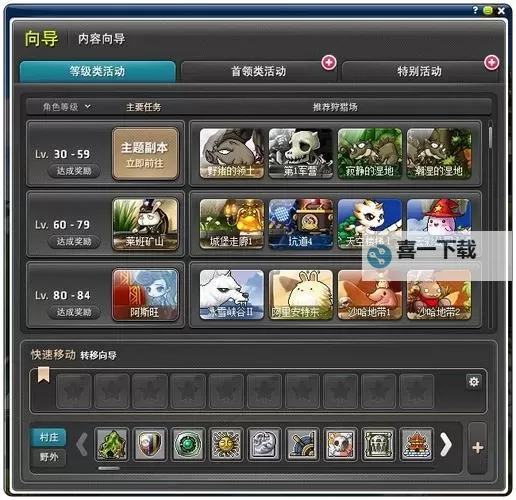Click horizontal scrollbar under town icons
This screenshot has height=500, width=516.
[109, 468]
